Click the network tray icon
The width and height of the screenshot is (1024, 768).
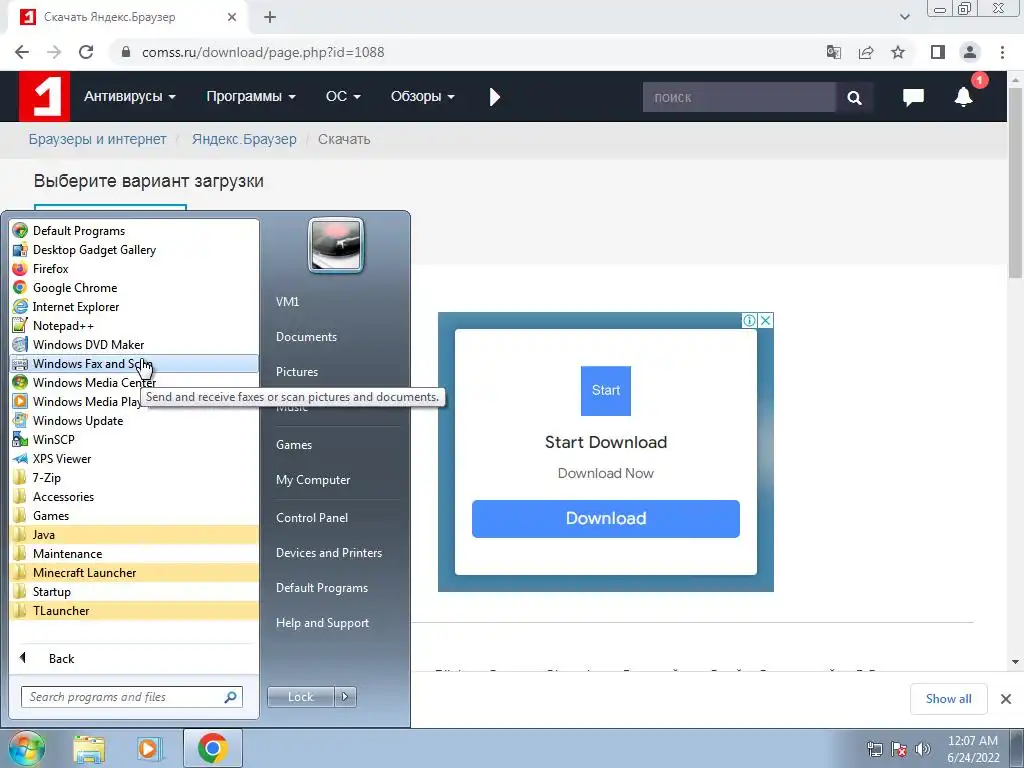coord(874,749)
